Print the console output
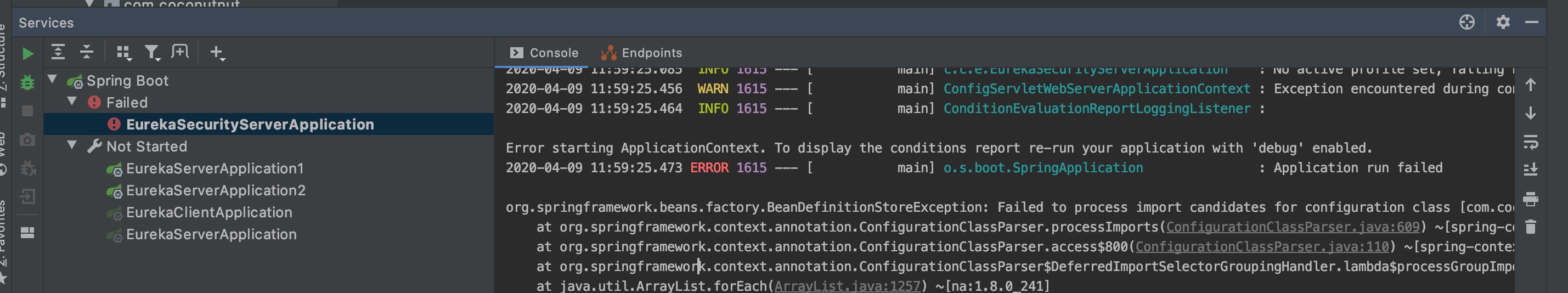Screen dimensions: 1568x293 1530,199
